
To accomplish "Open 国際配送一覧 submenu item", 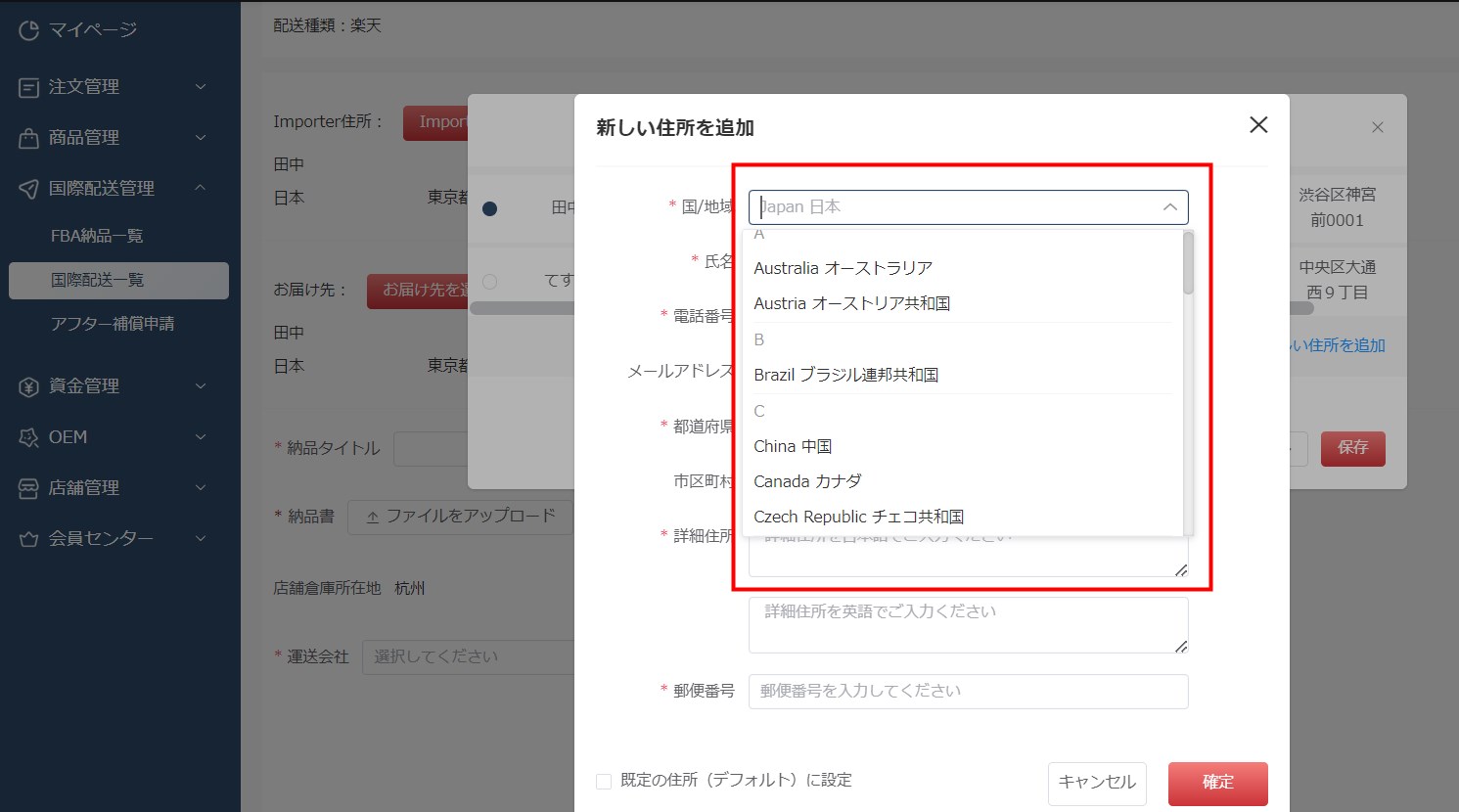I will (x=118, y=280).
